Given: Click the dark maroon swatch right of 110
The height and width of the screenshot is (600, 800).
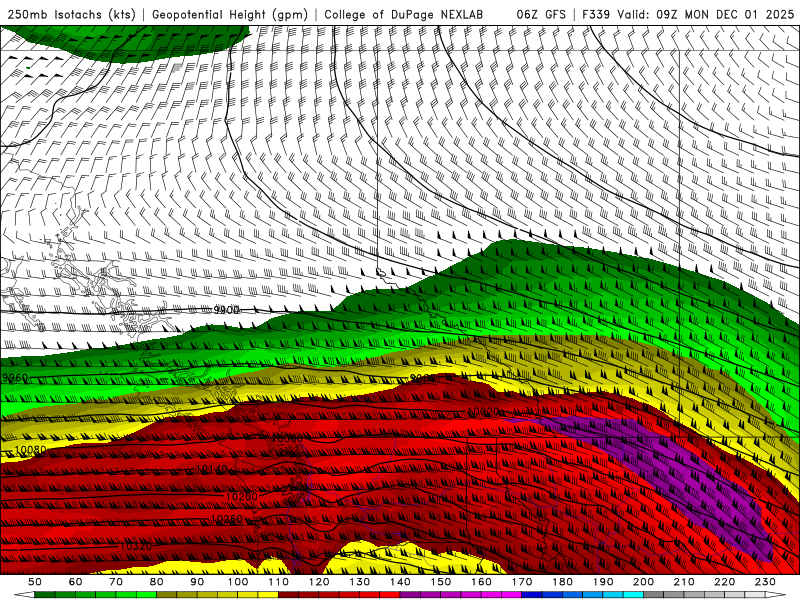Looking at the screenshot, I should click(289, 595).
